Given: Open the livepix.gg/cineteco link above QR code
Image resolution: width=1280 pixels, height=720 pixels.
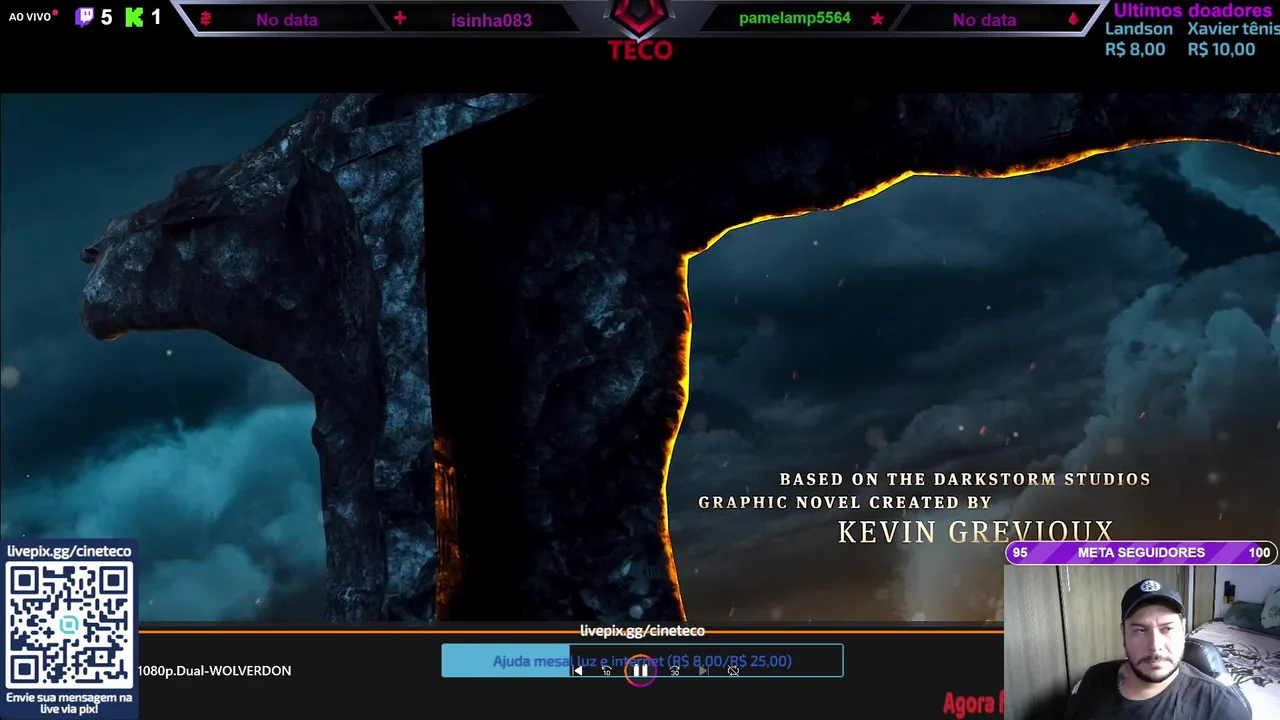Looking at the screenshot, I should click(69, 551).
